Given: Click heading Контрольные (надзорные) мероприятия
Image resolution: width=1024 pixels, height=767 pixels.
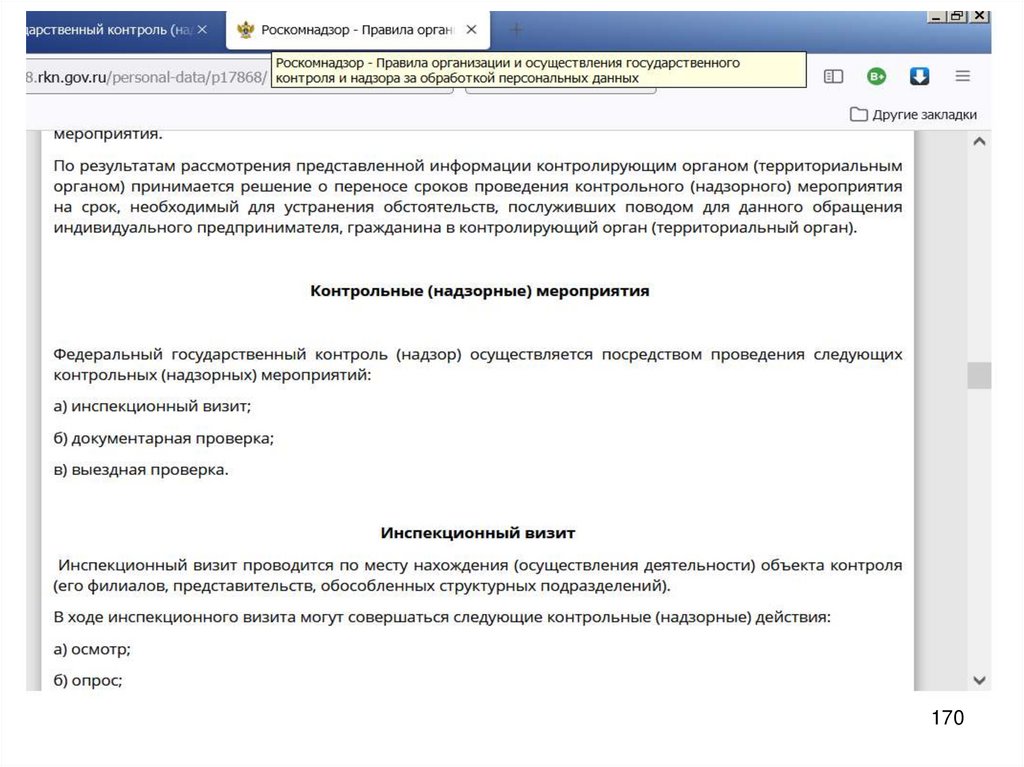Looking at the screenshot, I should click(x=479, y=291).
